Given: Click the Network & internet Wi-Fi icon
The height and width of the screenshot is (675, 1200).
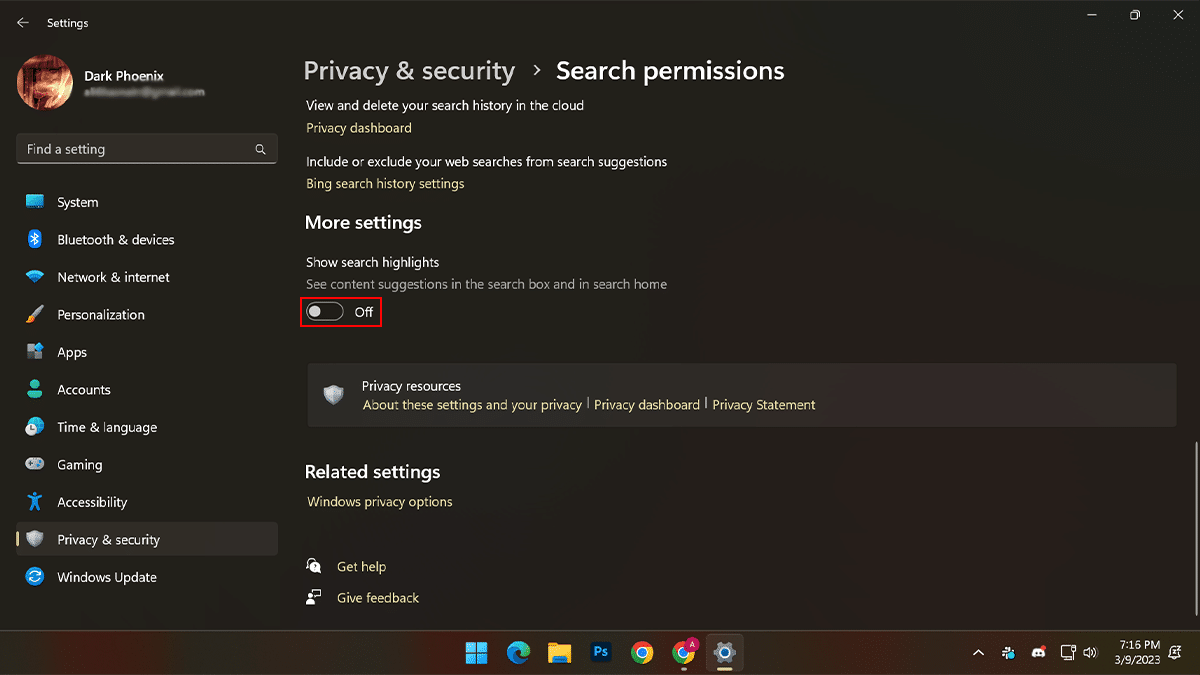Looking at the screenshot, I should 35,277.
